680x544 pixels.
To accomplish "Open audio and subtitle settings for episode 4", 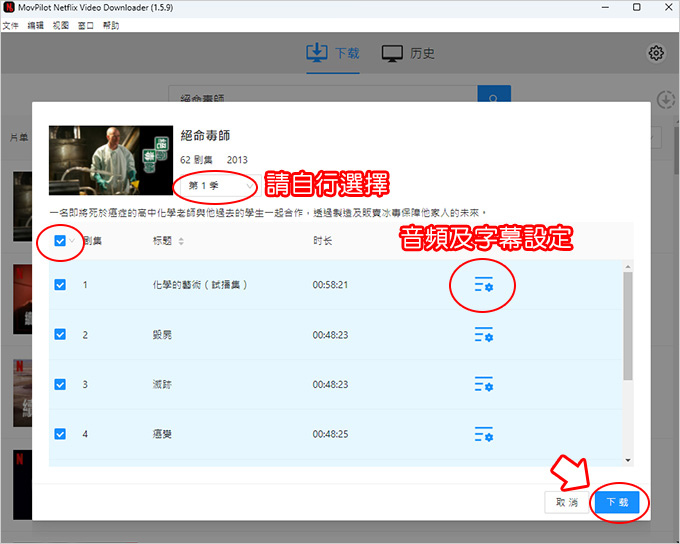I will [x=484, y=434].
